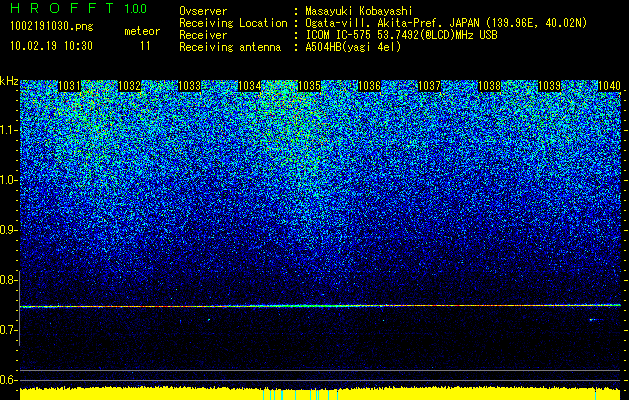This screenshot has width=629, height=400.
Task: Click the 1.1 frequency axis label
Action: [8, 130]
